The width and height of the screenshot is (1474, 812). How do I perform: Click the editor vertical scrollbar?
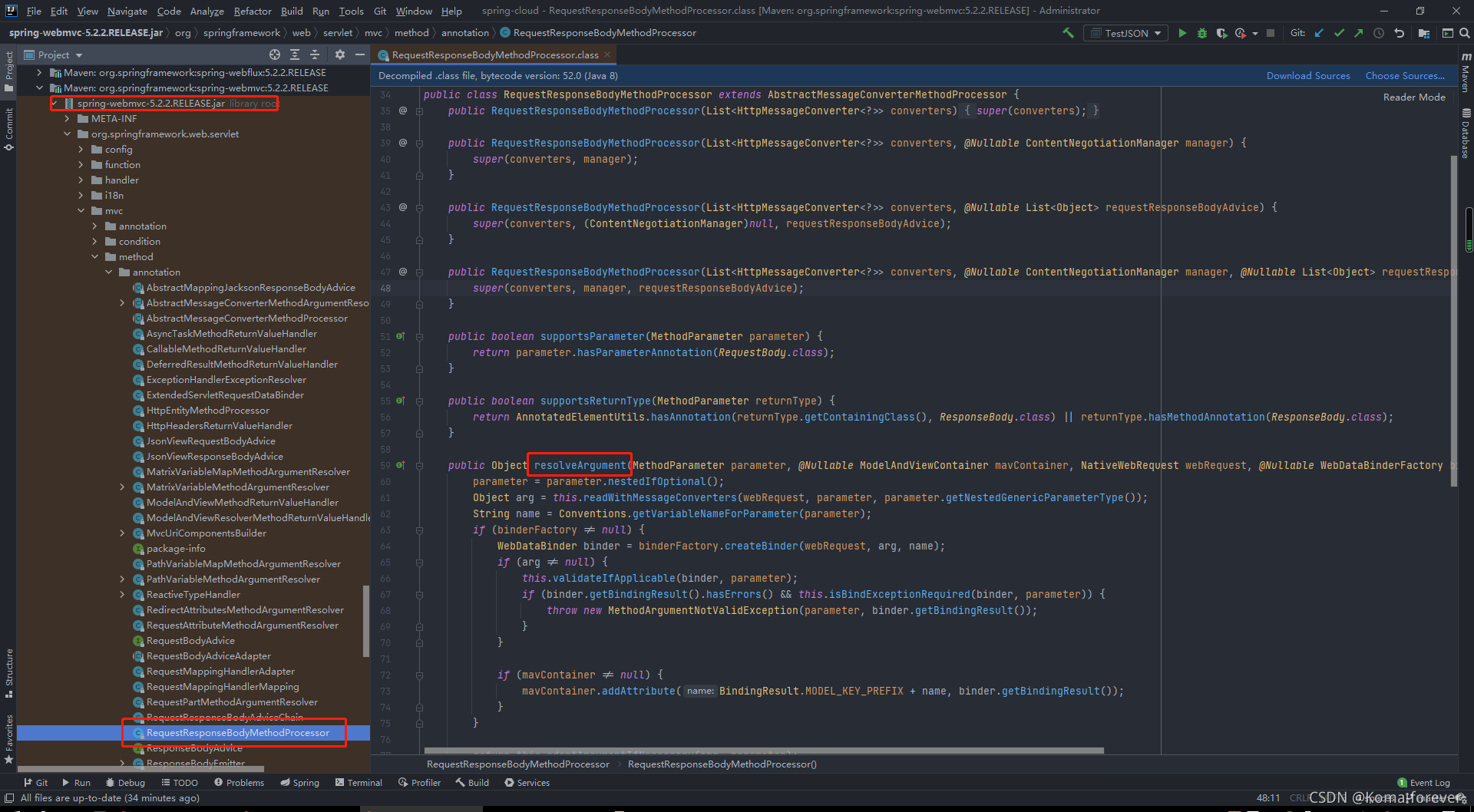[x=1453, y=321]
